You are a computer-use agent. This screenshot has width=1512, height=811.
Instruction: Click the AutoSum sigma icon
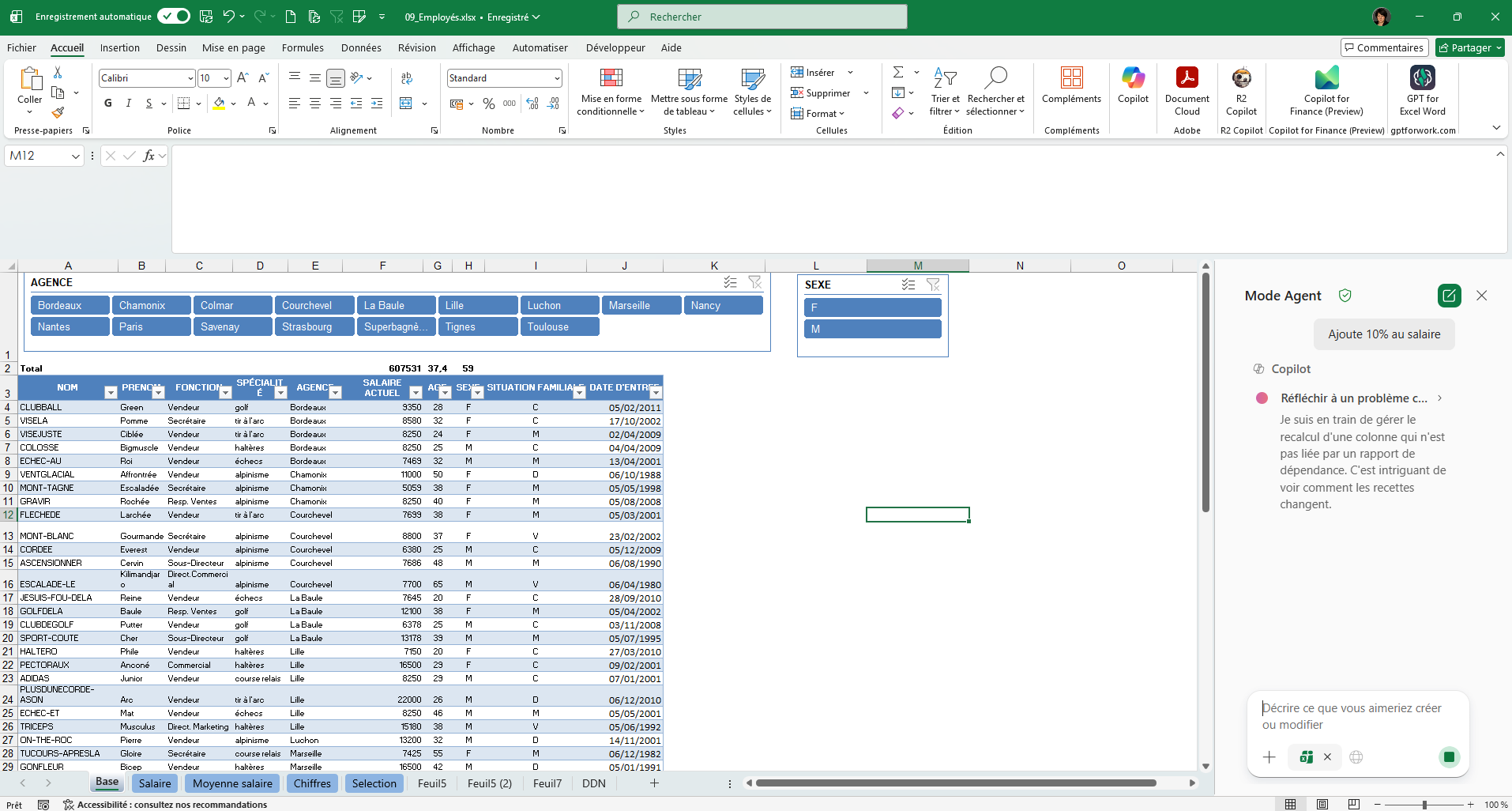click(899, 71)
